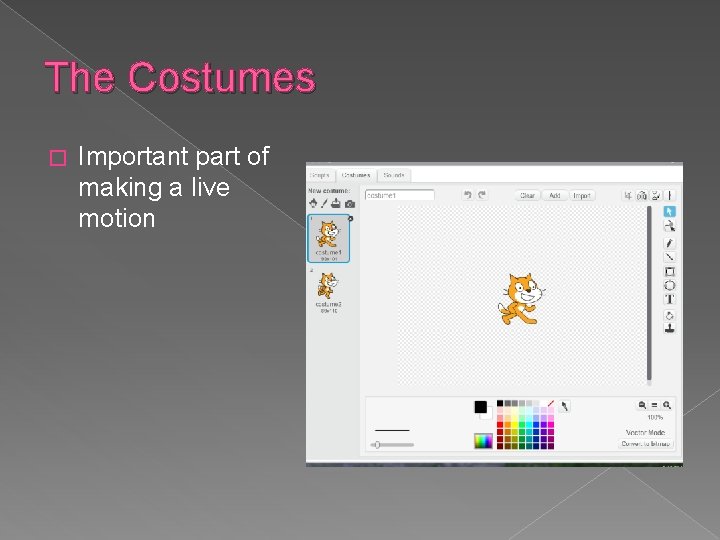Click the large black foreground color swatch

(480, 407)
